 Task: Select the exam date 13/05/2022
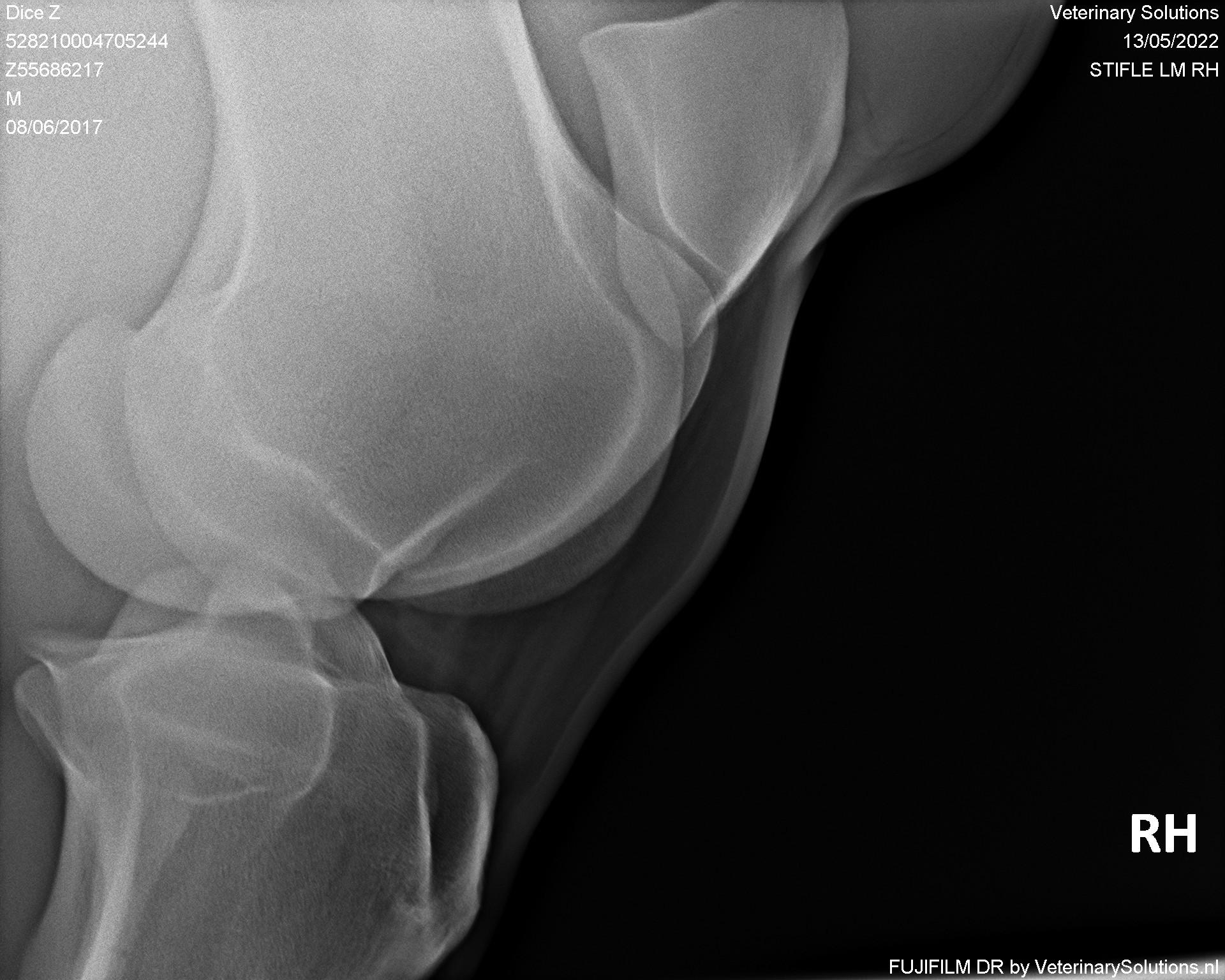pos(1171,41)
